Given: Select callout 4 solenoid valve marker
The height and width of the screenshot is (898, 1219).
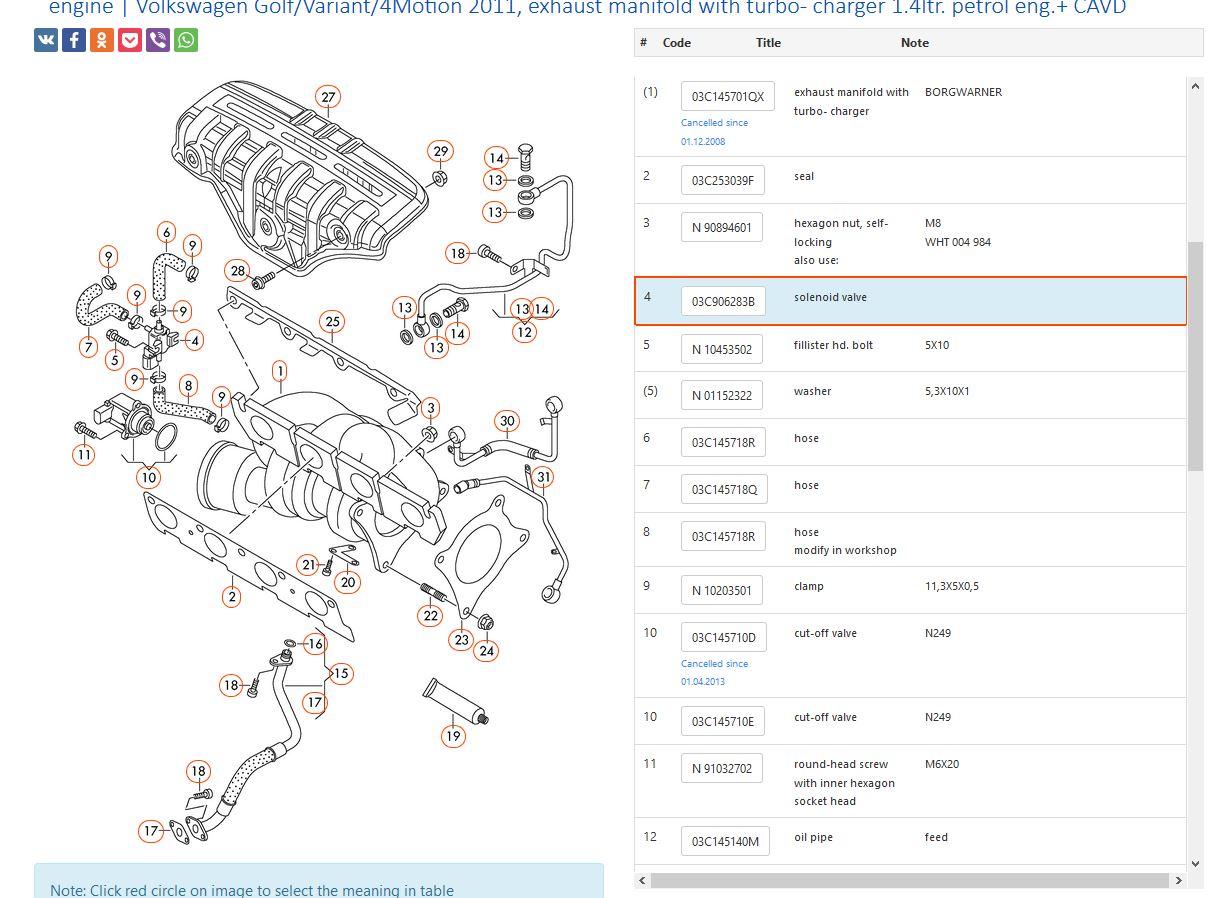Looking at the screenshot, I should [194, 340].
